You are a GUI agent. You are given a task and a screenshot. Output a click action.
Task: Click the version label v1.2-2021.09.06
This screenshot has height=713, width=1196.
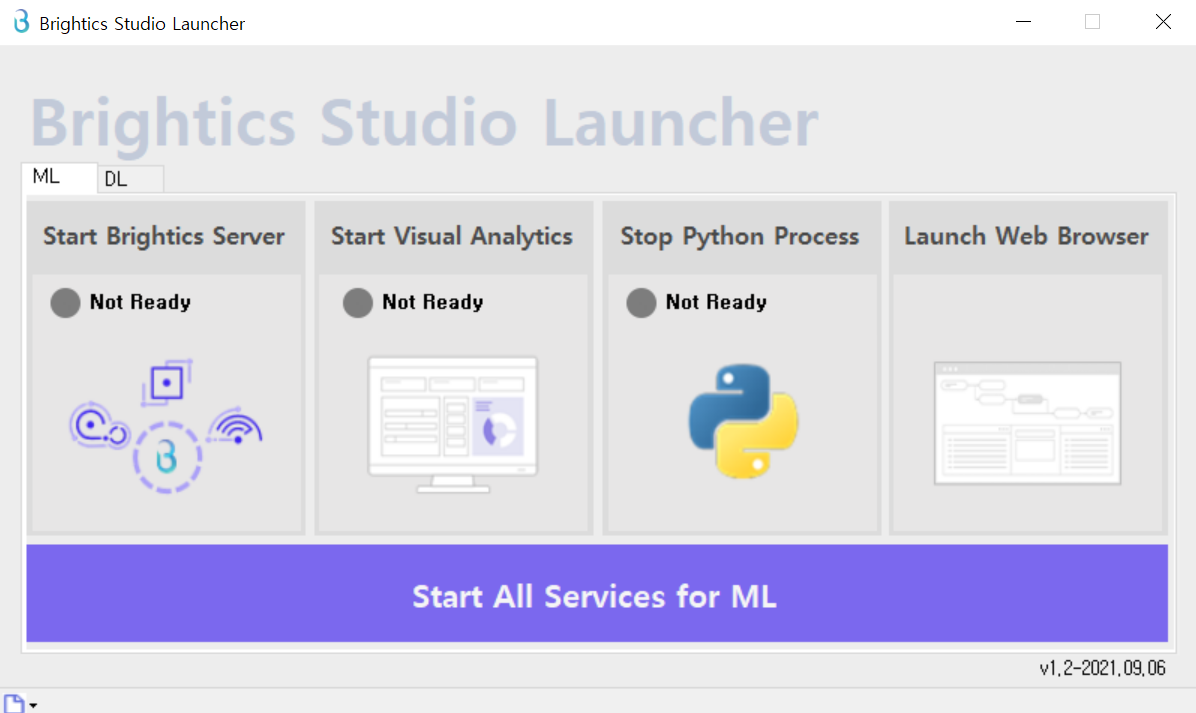click(x=1102, y=669)
